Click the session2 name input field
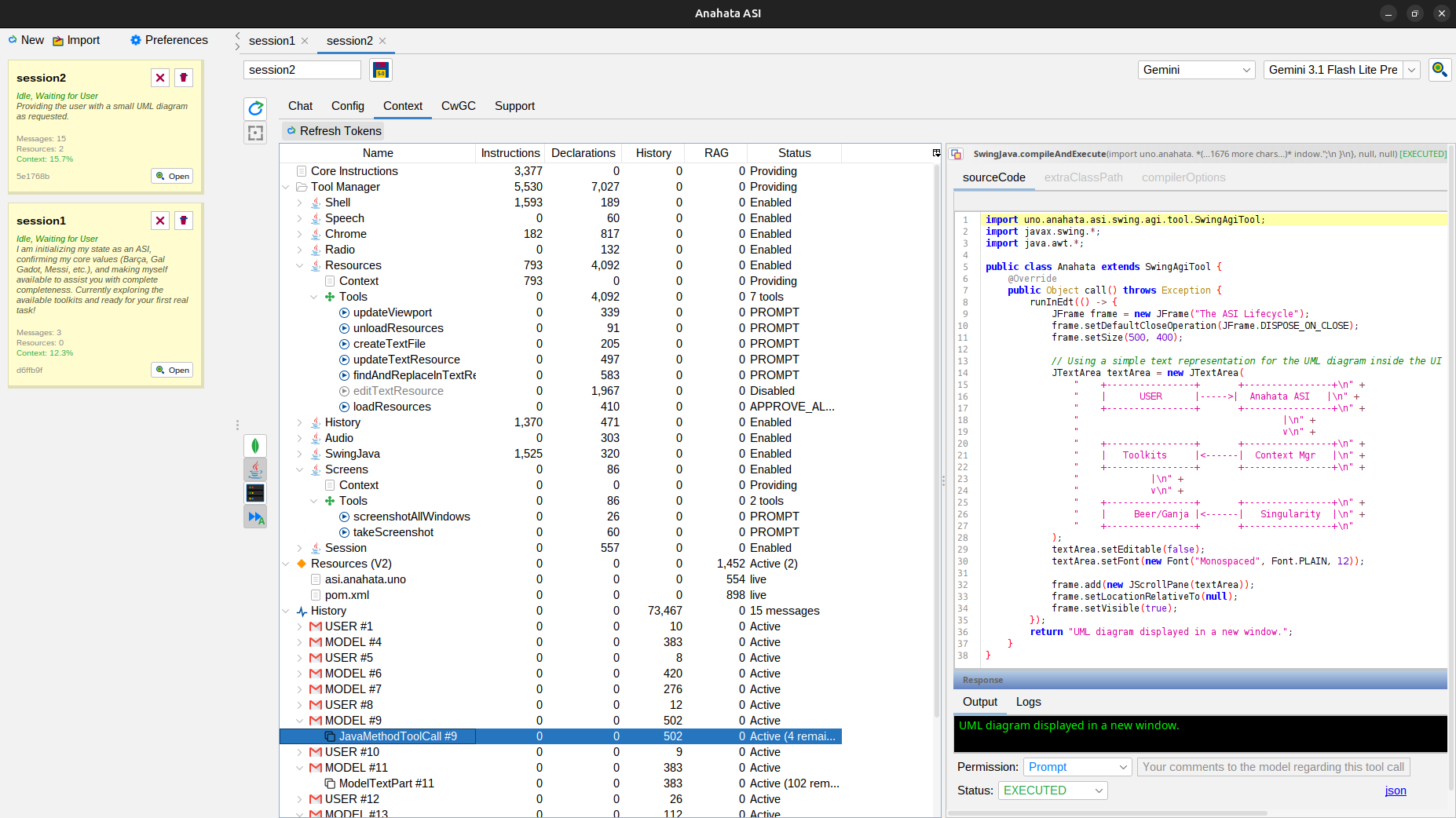Viewport: 1456px width, 818px height. tap(301, 70)
